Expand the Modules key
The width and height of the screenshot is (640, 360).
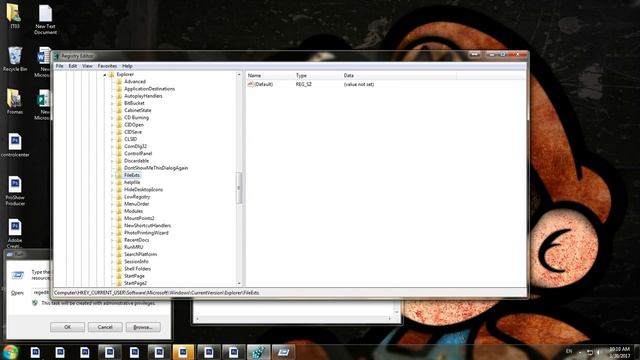pos(113,211)
